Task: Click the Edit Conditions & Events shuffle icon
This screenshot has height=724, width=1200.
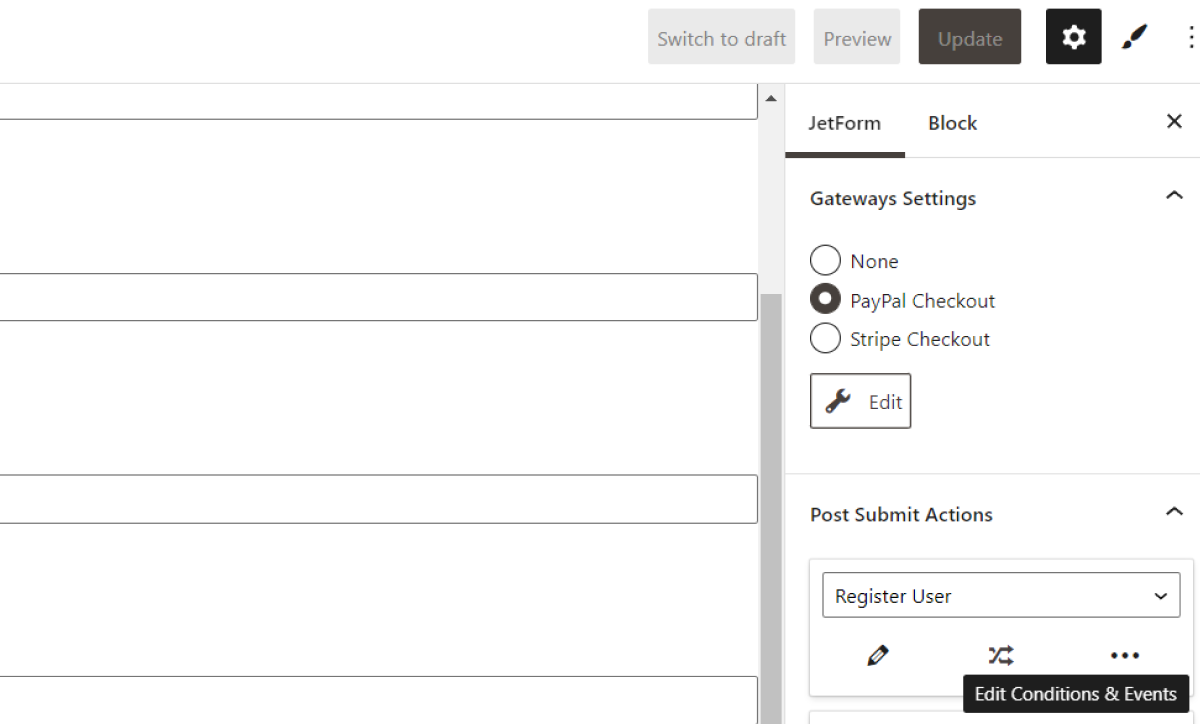Action: click(1000, 655)
